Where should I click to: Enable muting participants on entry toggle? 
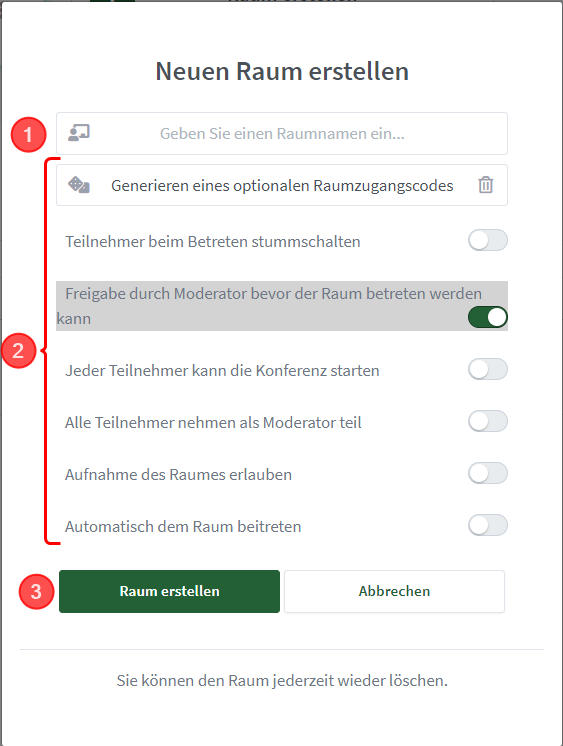(487, 240)
